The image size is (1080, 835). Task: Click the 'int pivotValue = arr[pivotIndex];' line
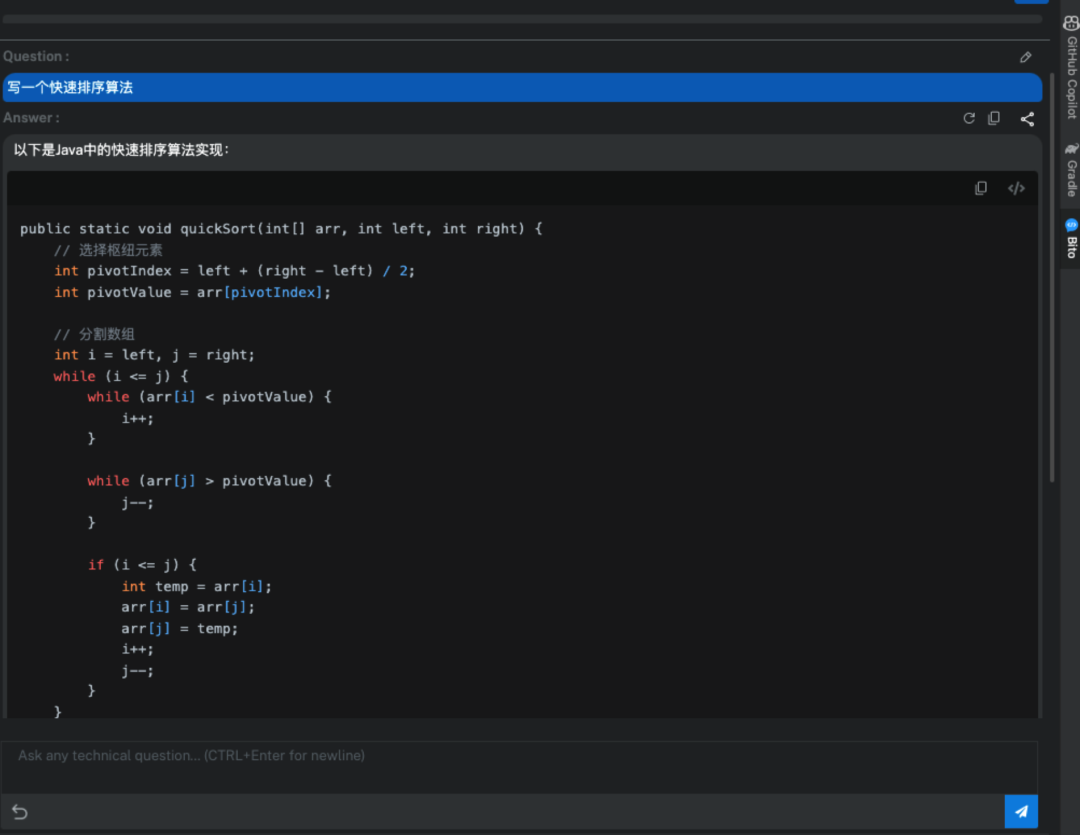192,292
